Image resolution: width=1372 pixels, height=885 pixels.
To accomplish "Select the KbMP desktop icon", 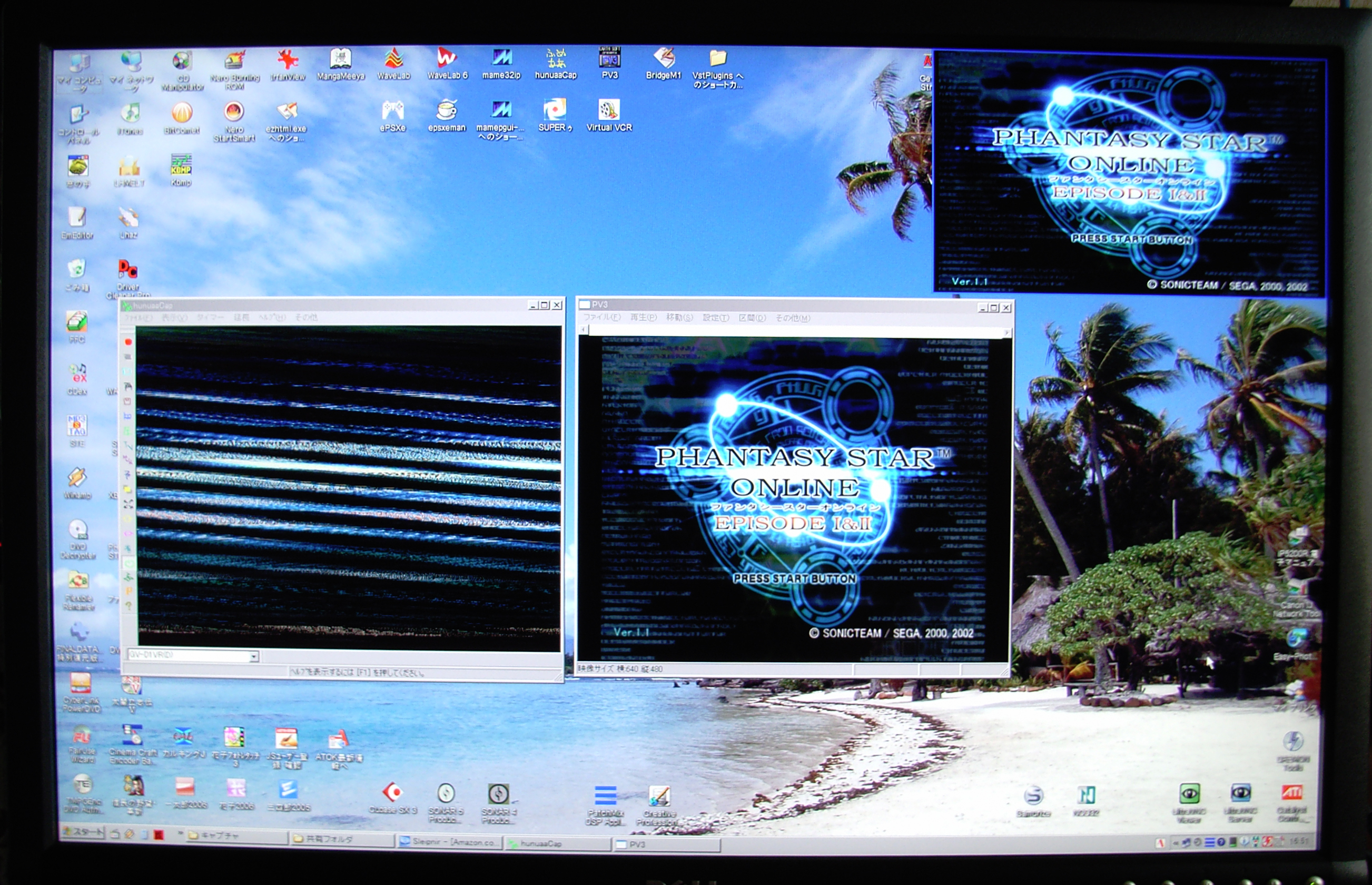I will 181,170.
